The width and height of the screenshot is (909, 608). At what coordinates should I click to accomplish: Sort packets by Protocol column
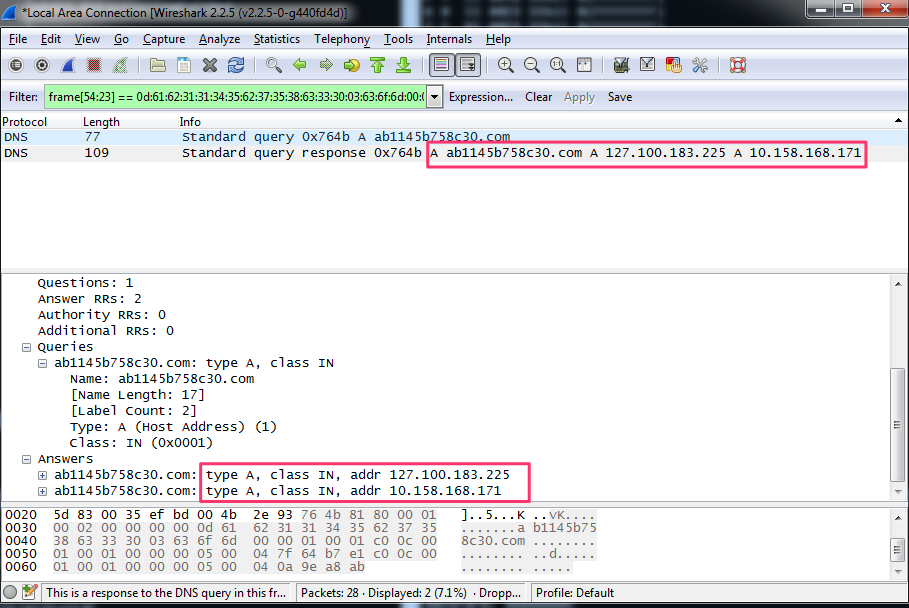(x=24, y=122)
